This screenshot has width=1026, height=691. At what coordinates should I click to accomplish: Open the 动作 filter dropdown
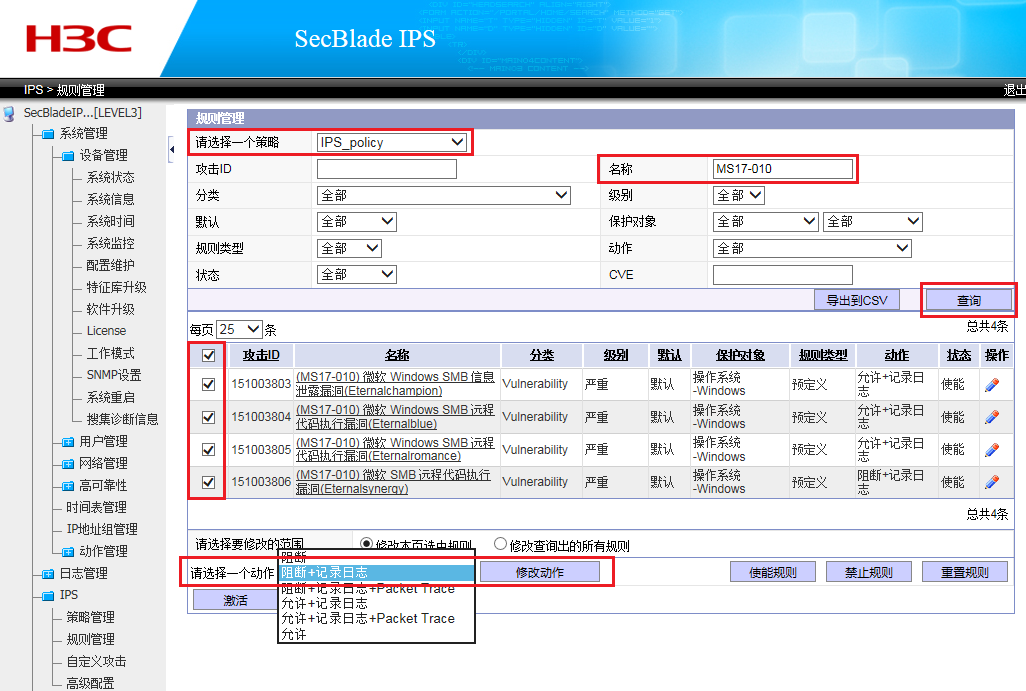[812, 248]
